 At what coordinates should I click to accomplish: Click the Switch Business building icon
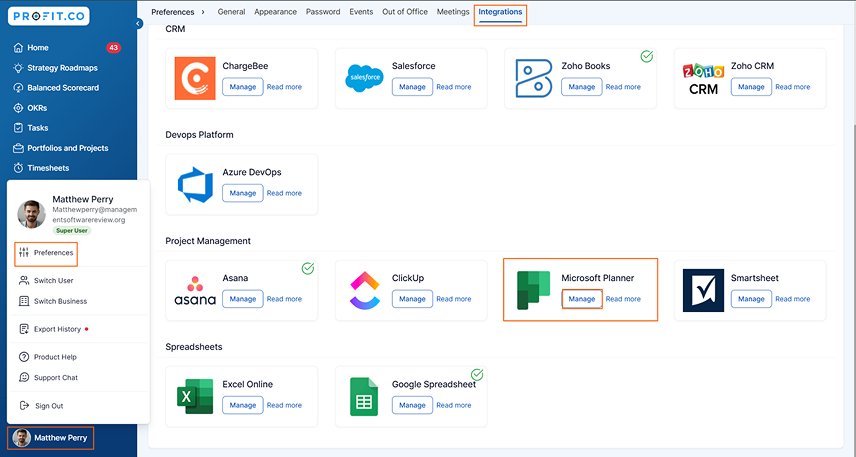pos(23,301)
